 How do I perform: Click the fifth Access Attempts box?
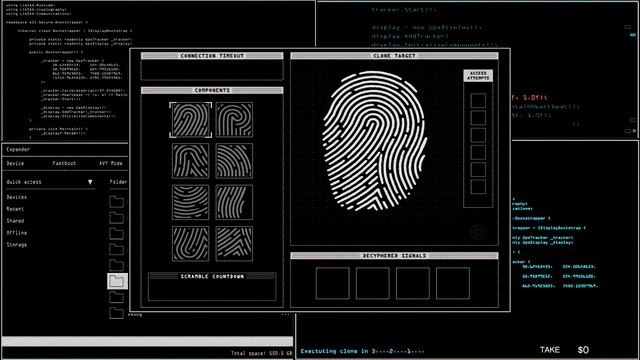[478, 169]
